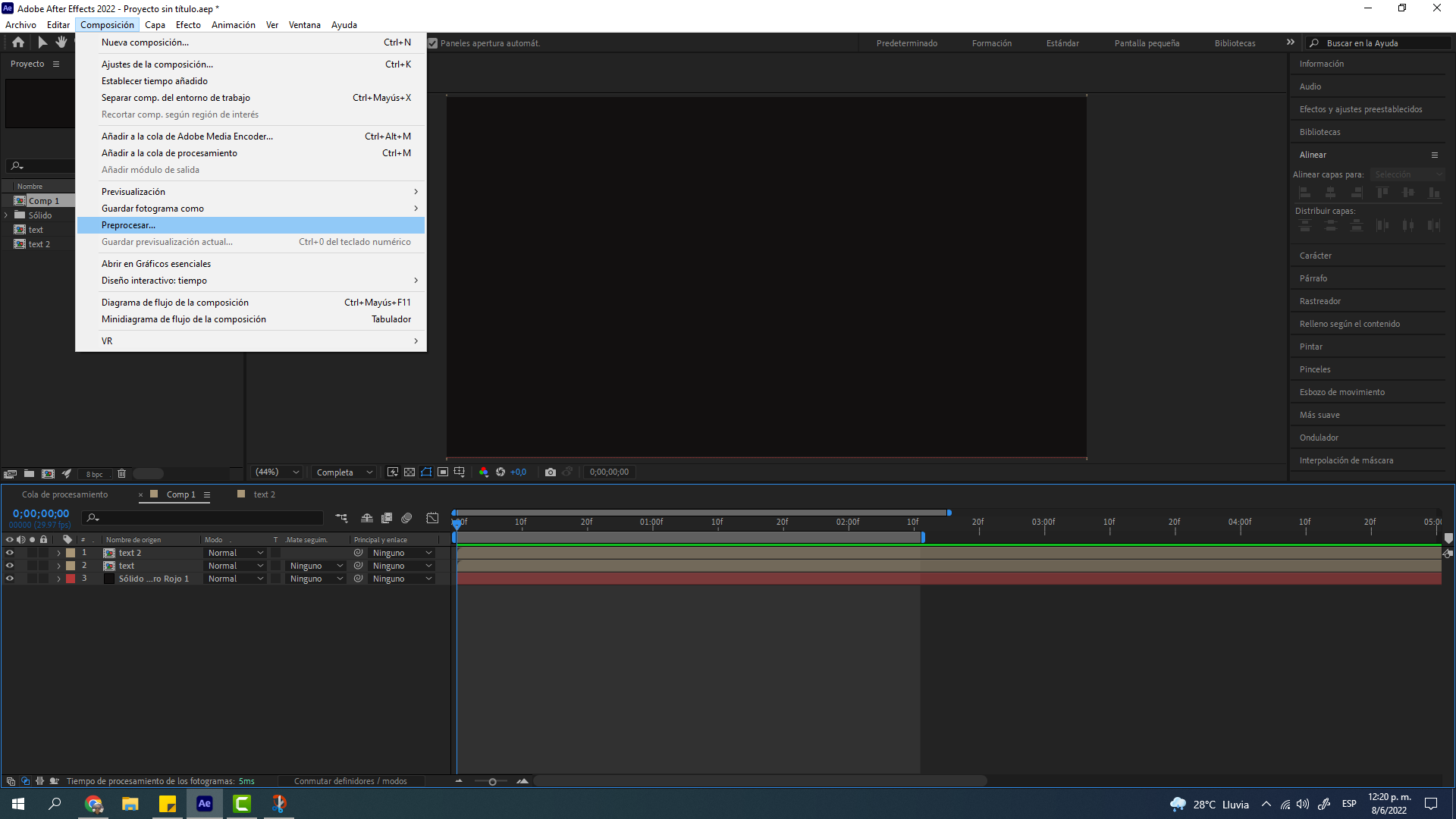Click parent pick whip for text 2 layer
This screenshot has height=819, width=1456.
[359, 553]
